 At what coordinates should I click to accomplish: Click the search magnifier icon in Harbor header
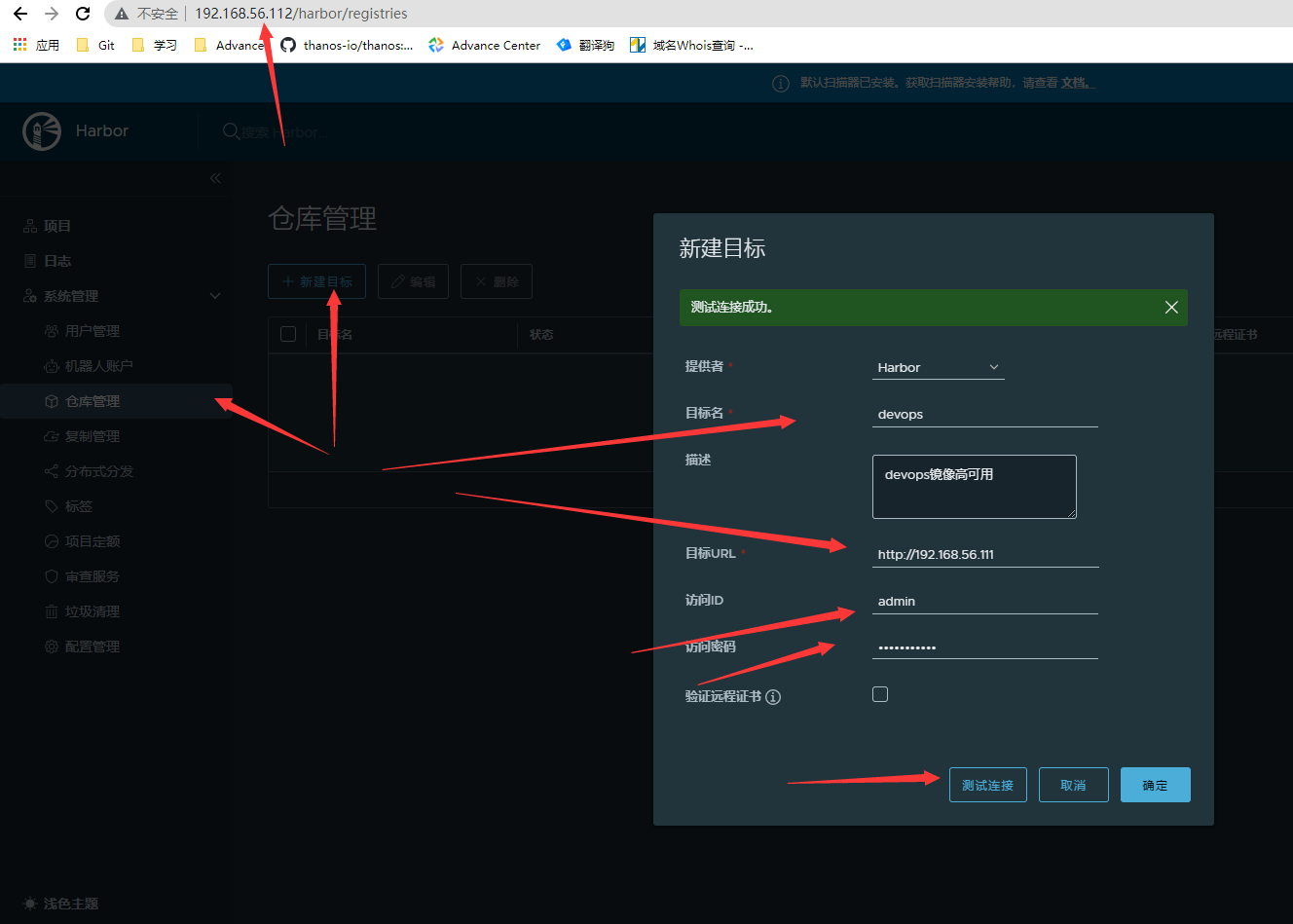232,131
